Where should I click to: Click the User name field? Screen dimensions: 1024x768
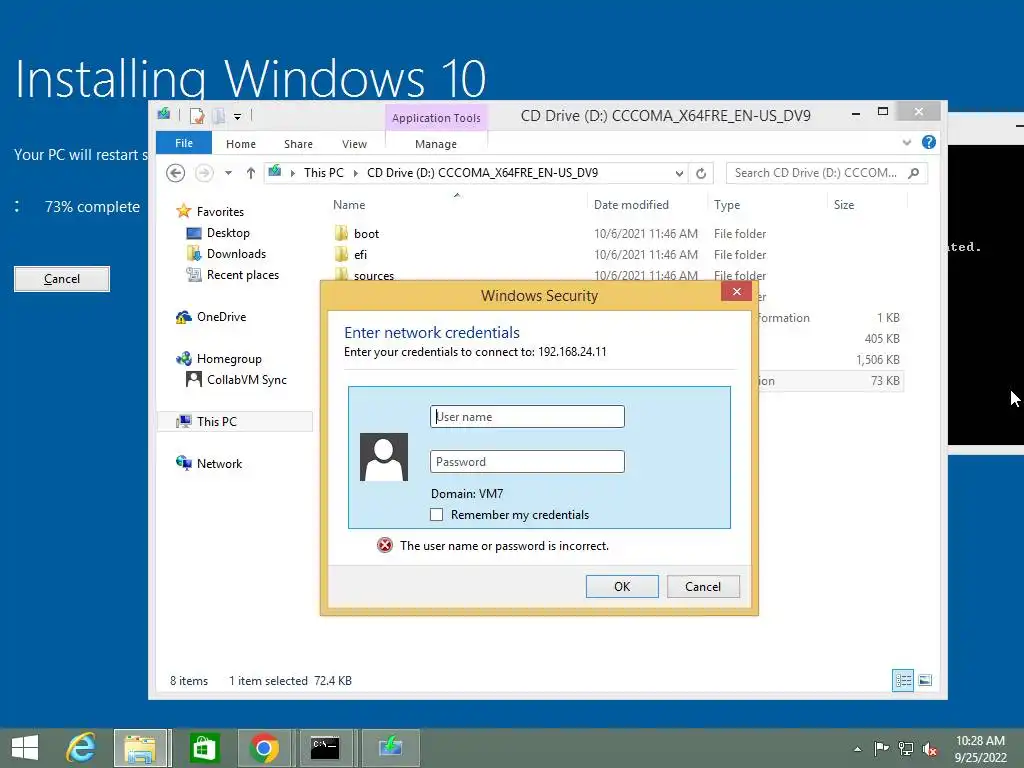[527, 417]
